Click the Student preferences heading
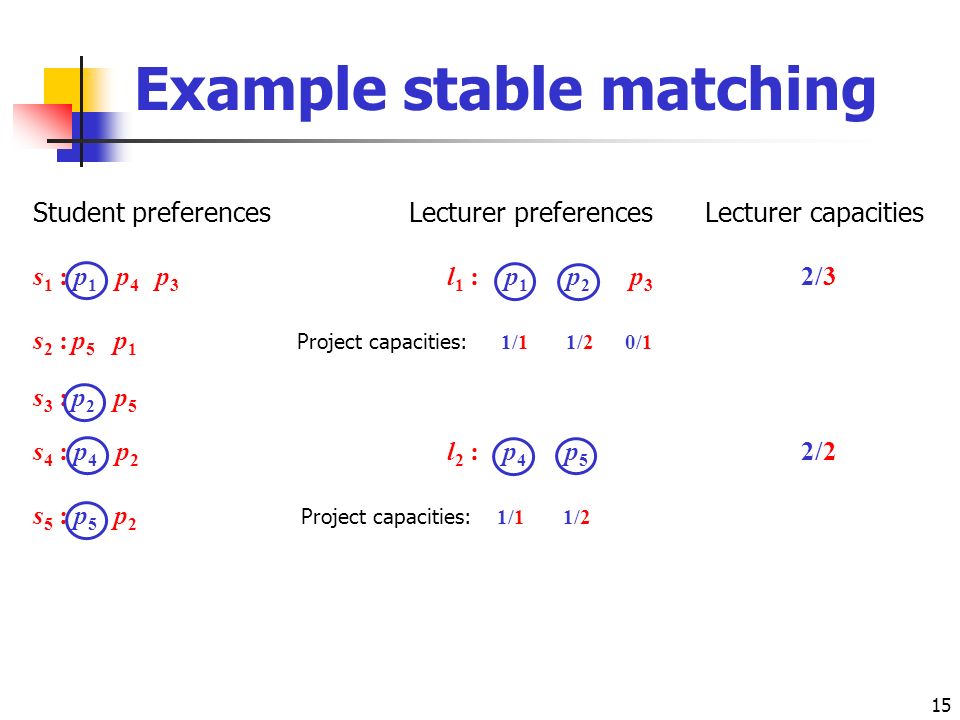 (151, 213)
